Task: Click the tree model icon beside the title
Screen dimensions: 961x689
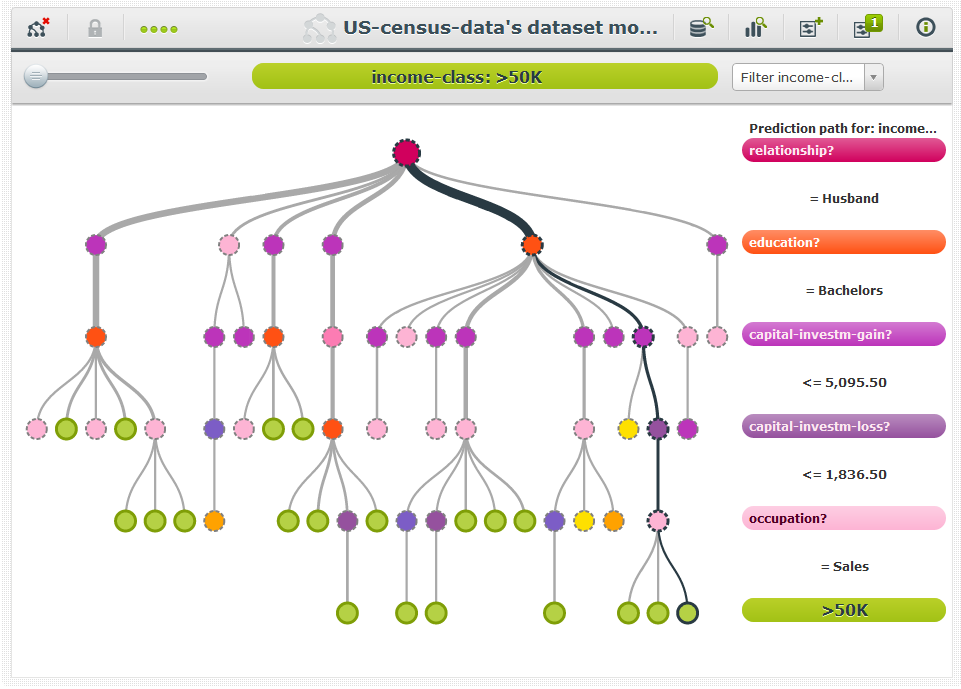Action: tap(319, 28)
